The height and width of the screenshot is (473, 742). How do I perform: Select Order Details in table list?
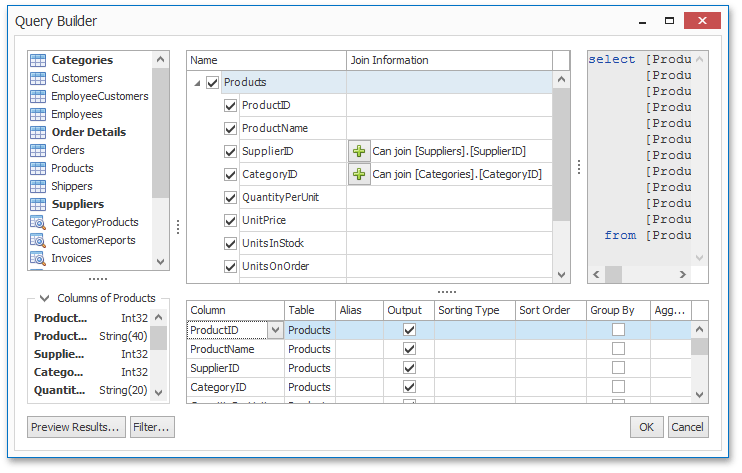[89, 132]
